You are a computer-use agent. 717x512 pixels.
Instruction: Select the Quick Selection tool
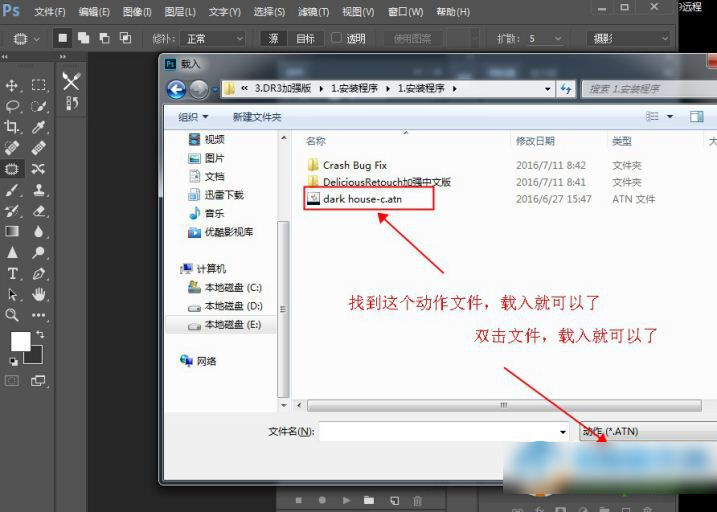[38, 106]
